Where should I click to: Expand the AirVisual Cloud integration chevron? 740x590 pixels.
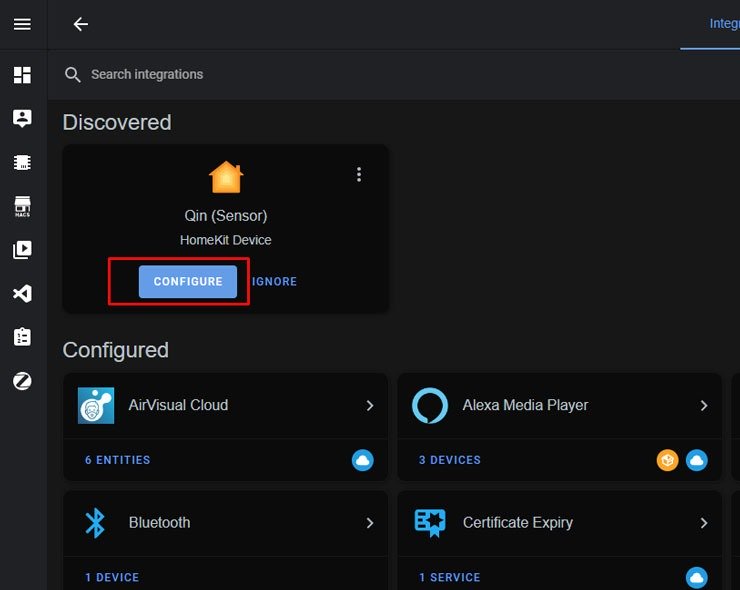point(370,405)
